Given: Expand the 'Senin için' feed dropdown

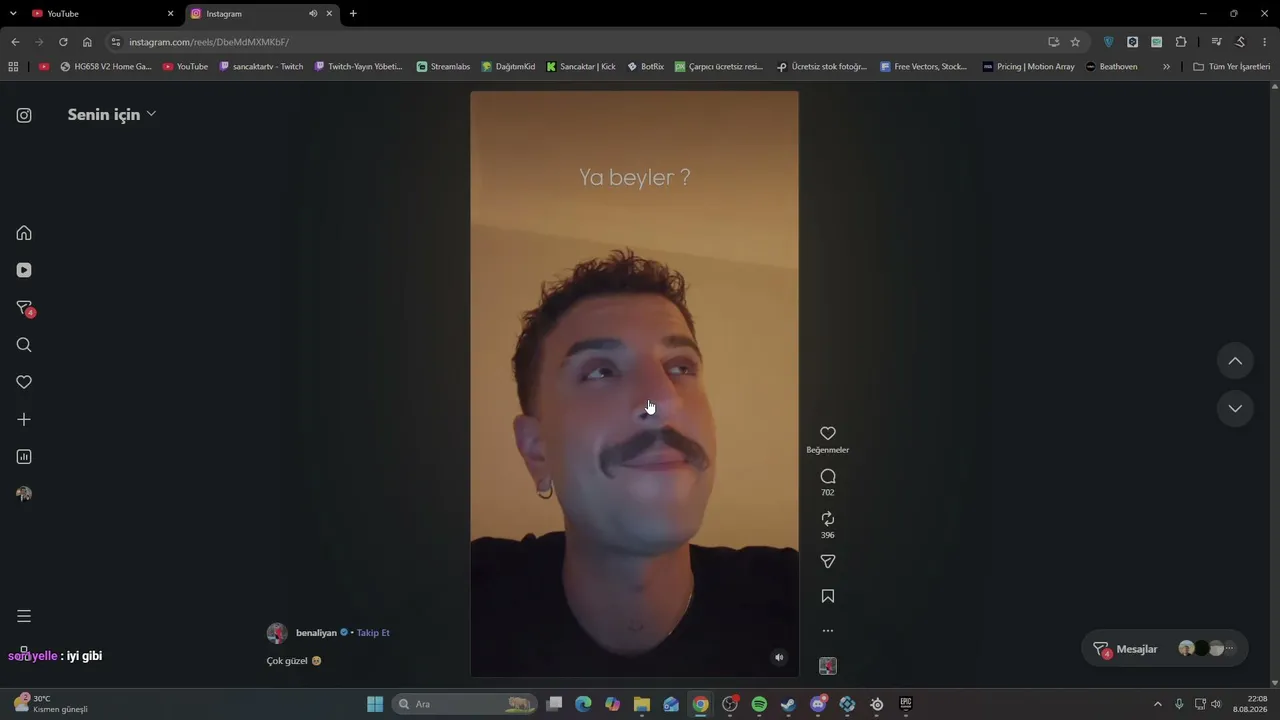Looking at the screenshot, I should click(111, 114).
